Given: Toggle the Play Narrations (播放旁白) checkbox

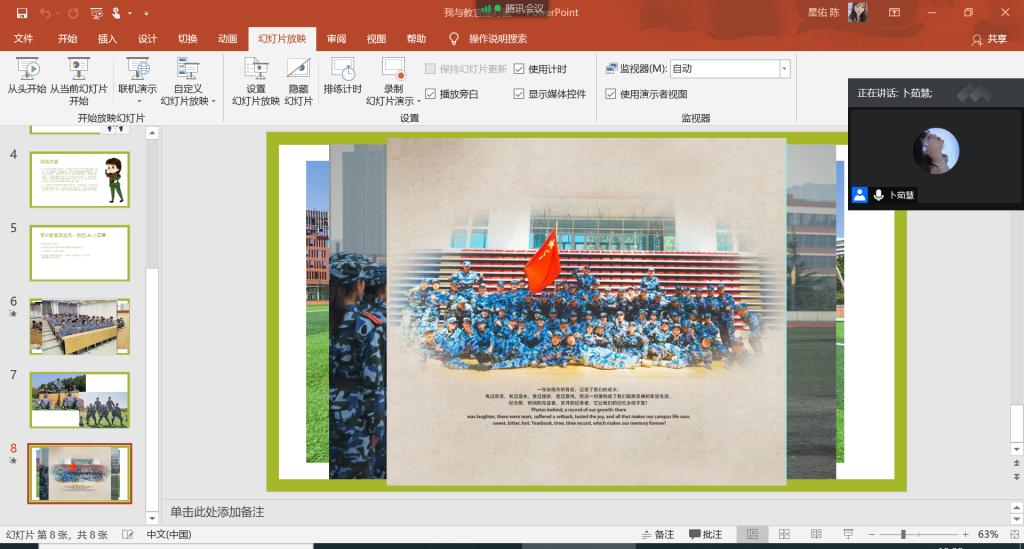Looking at the screenshot, I should click(x=431, y=94).
